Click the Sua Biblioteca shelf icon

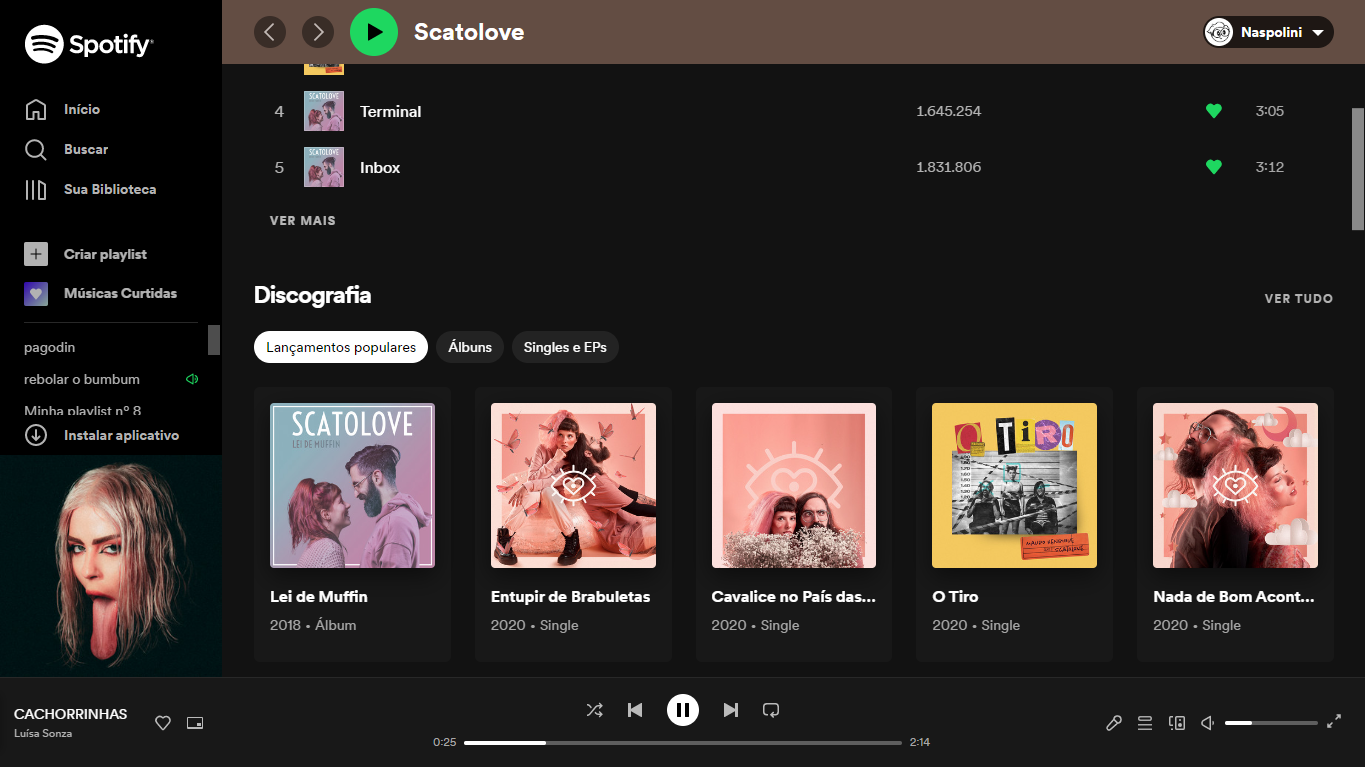pyautogui.click(x=36, y=189)
